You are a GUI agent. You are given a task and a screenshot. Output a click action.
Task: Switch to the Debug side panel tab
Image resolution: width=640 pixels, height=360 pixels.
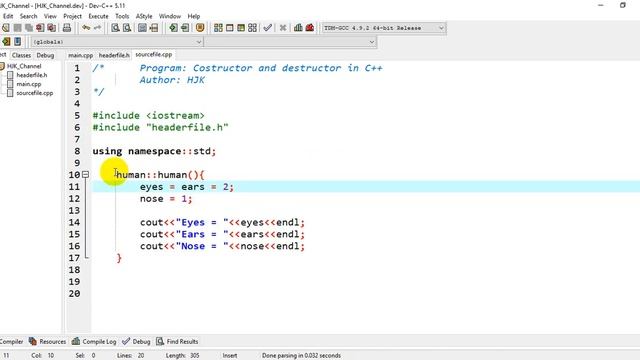pos(45,55)
